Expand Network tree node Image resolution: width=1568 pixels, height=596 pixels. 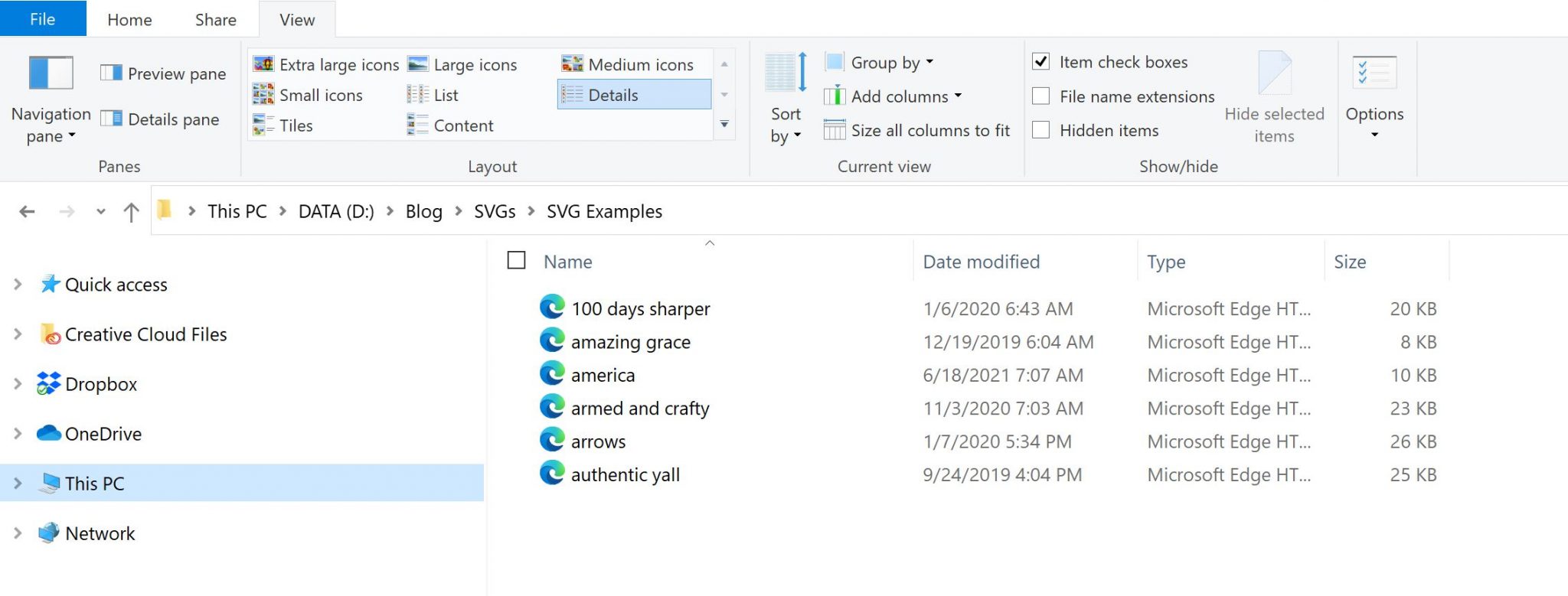[18, 532]
